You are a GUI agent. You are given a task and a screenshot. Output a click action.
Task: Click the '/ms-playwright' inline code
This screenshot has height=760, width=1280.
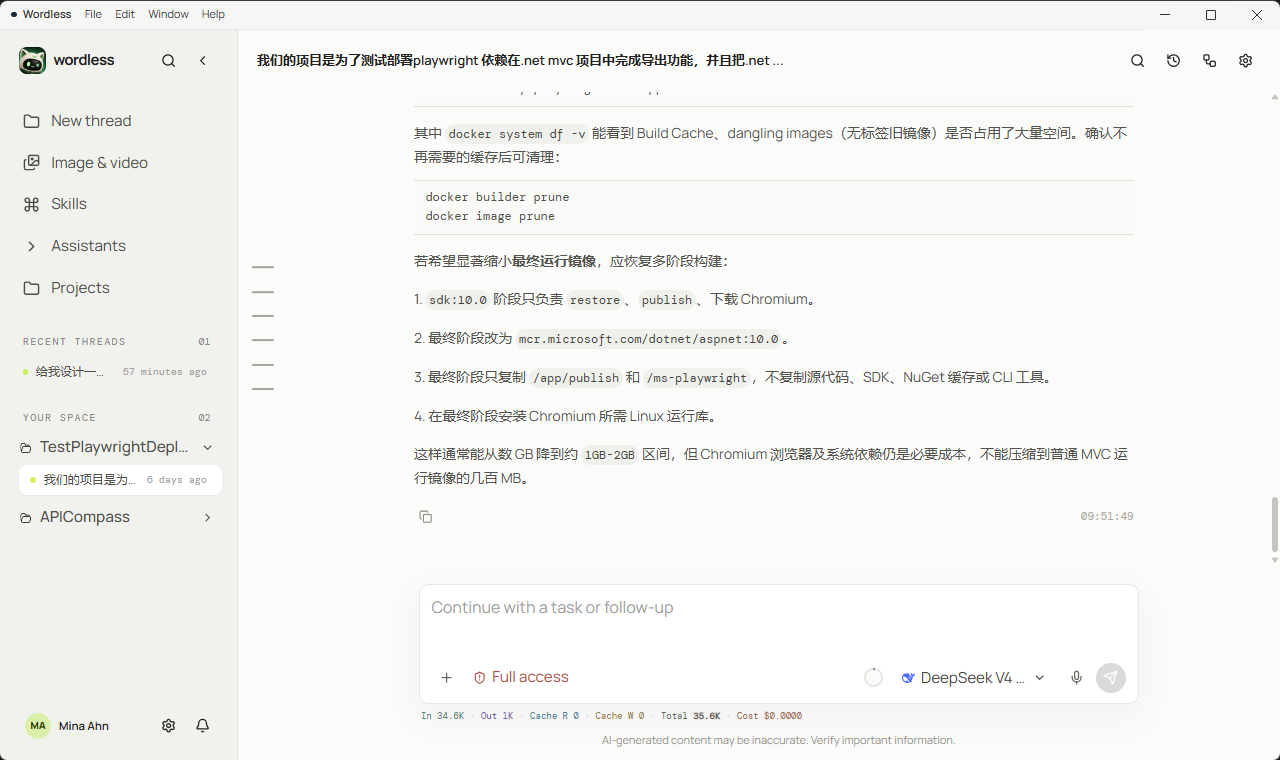[x=697, y=378]
